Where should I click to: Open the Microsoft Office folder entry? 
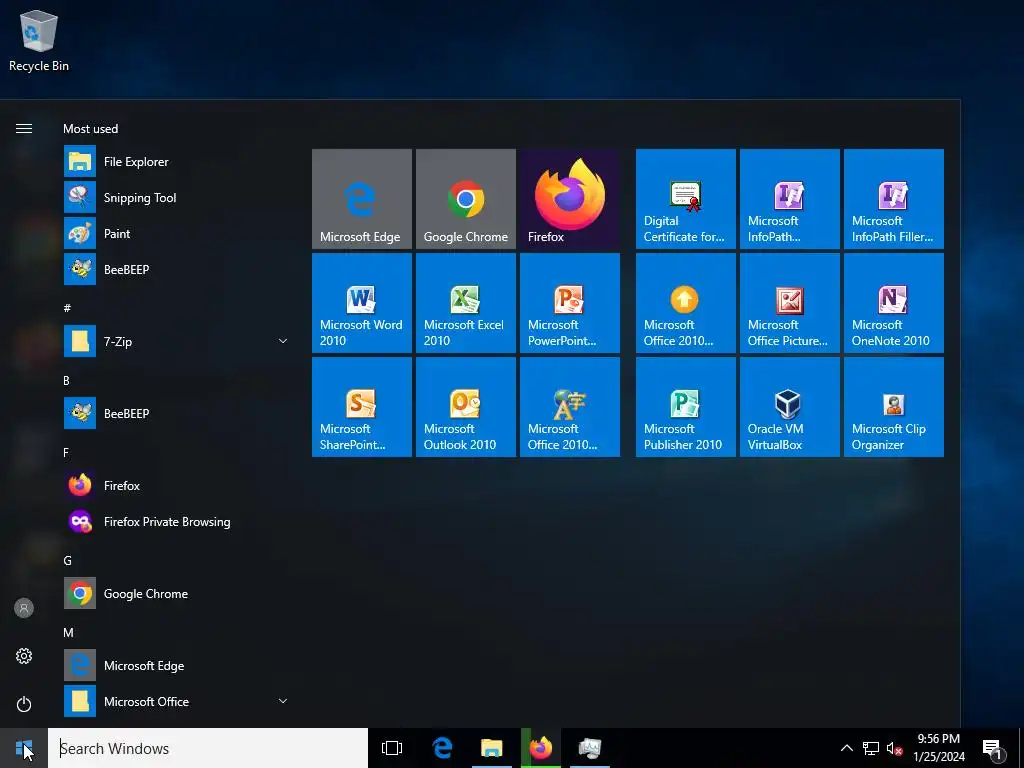pos(176,701)
